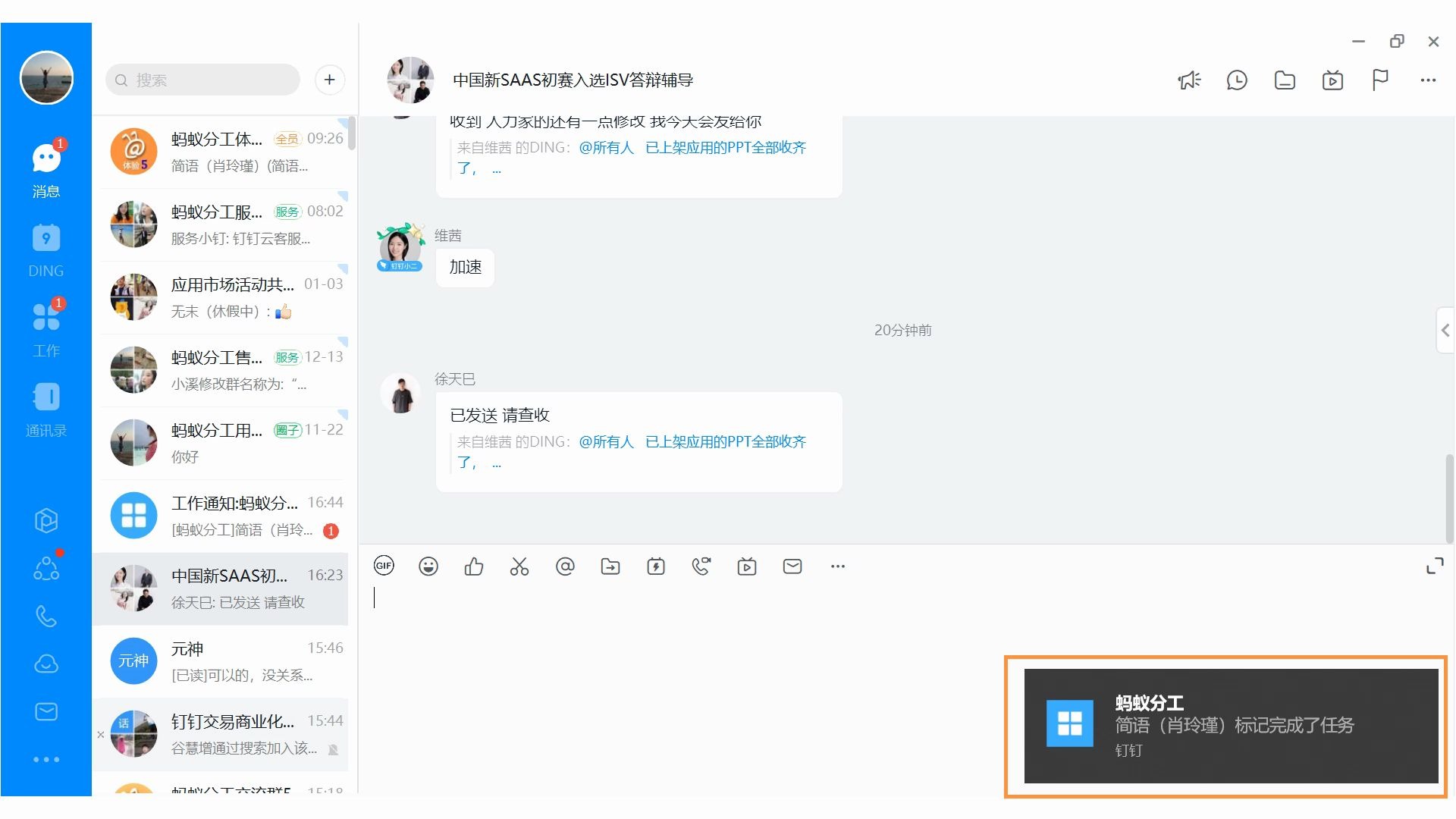The height and width of the screenshot is (819, 1456).
Task: Expand the right side panel chevron
Action: 1445,330
